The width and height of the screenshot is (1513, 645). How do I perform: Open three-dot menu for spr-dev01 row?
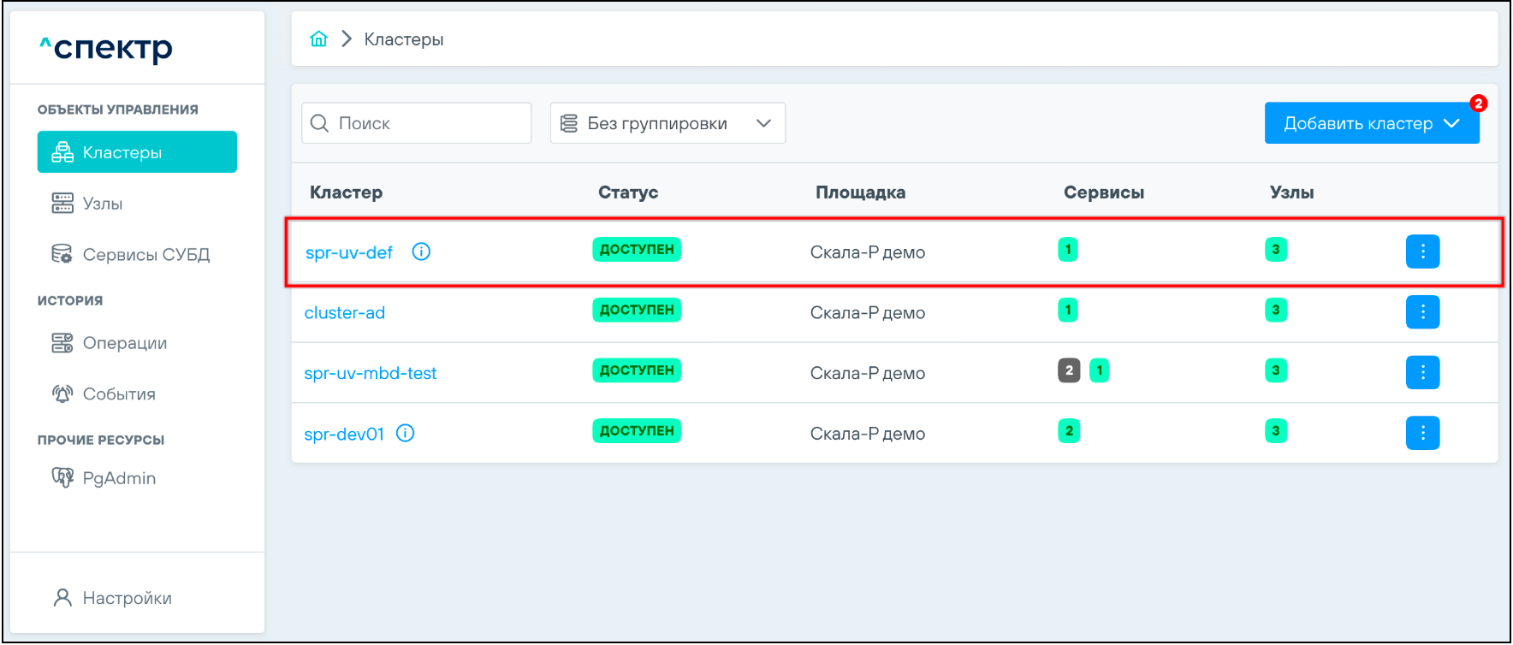pyautogui.click(x=1422, y=434)
